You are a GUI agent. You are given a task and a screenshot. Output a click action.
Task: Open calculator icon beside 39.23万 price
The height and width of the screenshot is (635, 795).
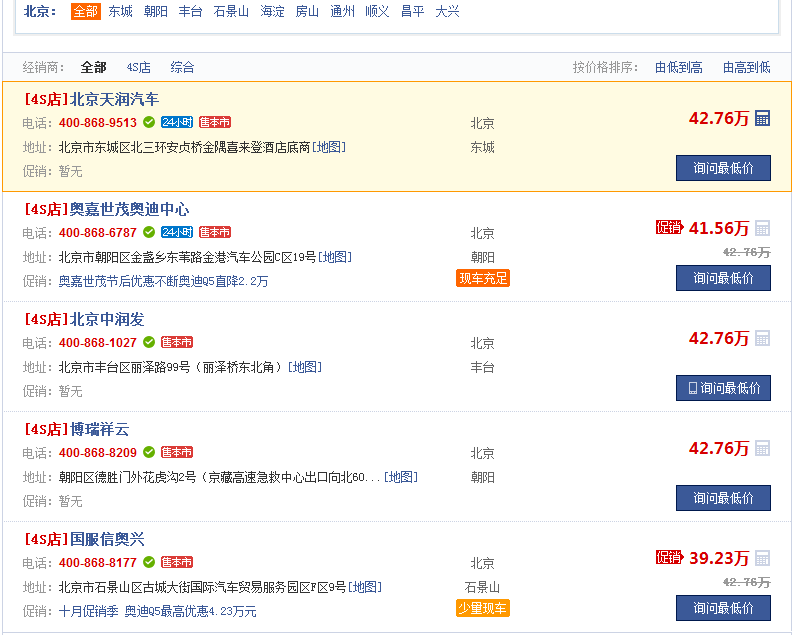point(762,558)
